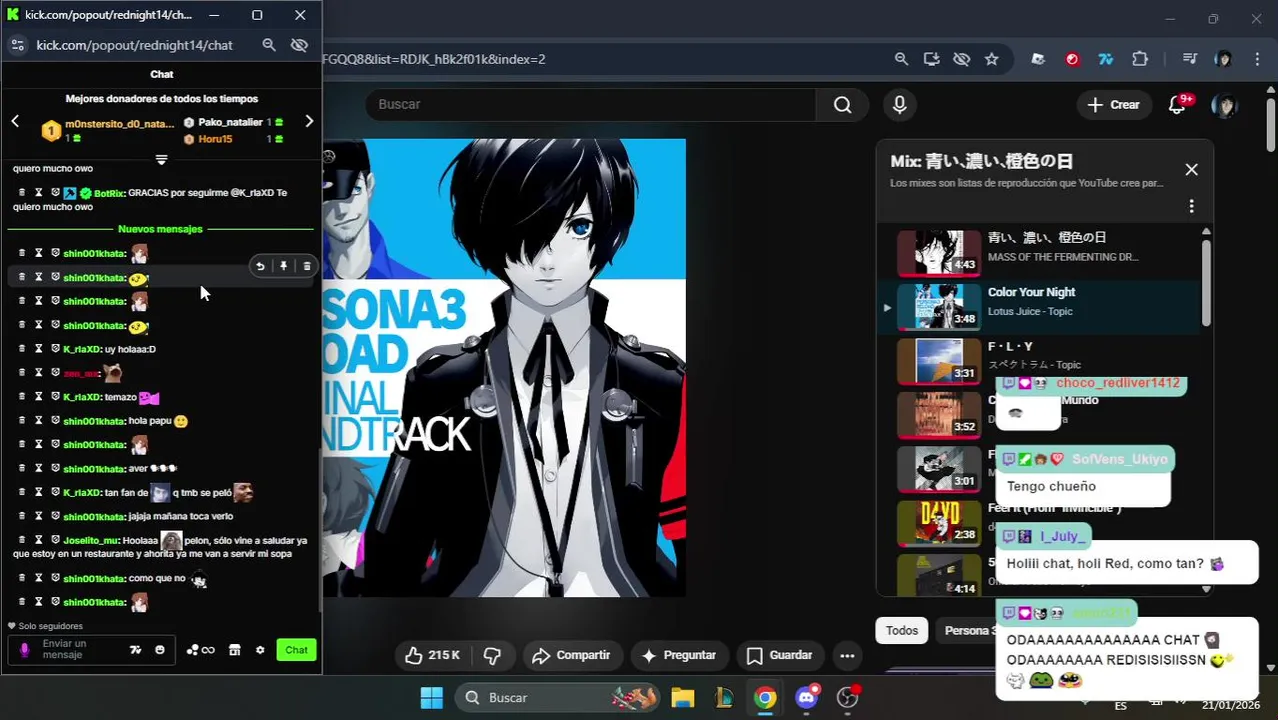
Task: Open emoji picker in chat input
Action: point(160,650)
